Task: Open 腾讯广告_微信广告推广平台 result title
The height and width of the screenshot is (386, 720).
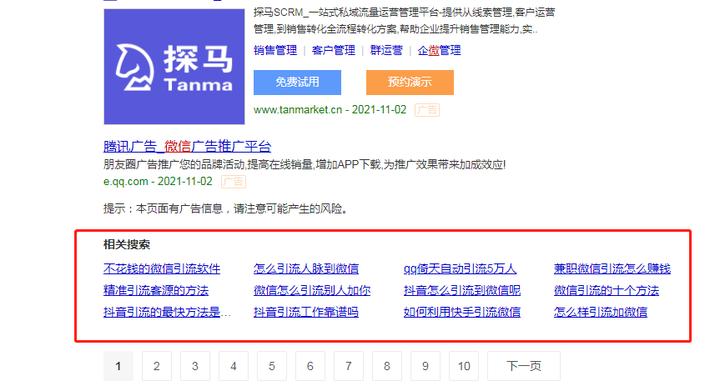Action: (x=187, y=146)
